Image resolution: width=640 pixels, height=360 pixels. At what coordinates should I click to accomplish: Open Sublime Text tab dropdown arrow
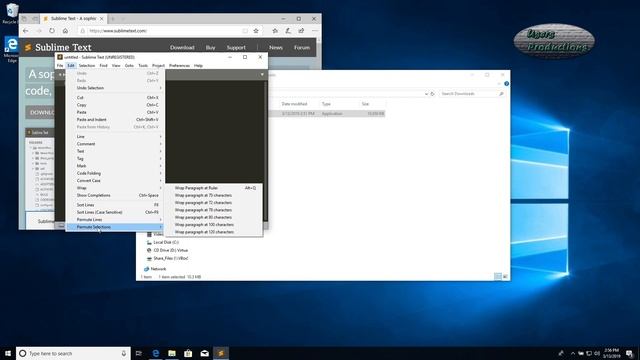(x=262, y=75)
